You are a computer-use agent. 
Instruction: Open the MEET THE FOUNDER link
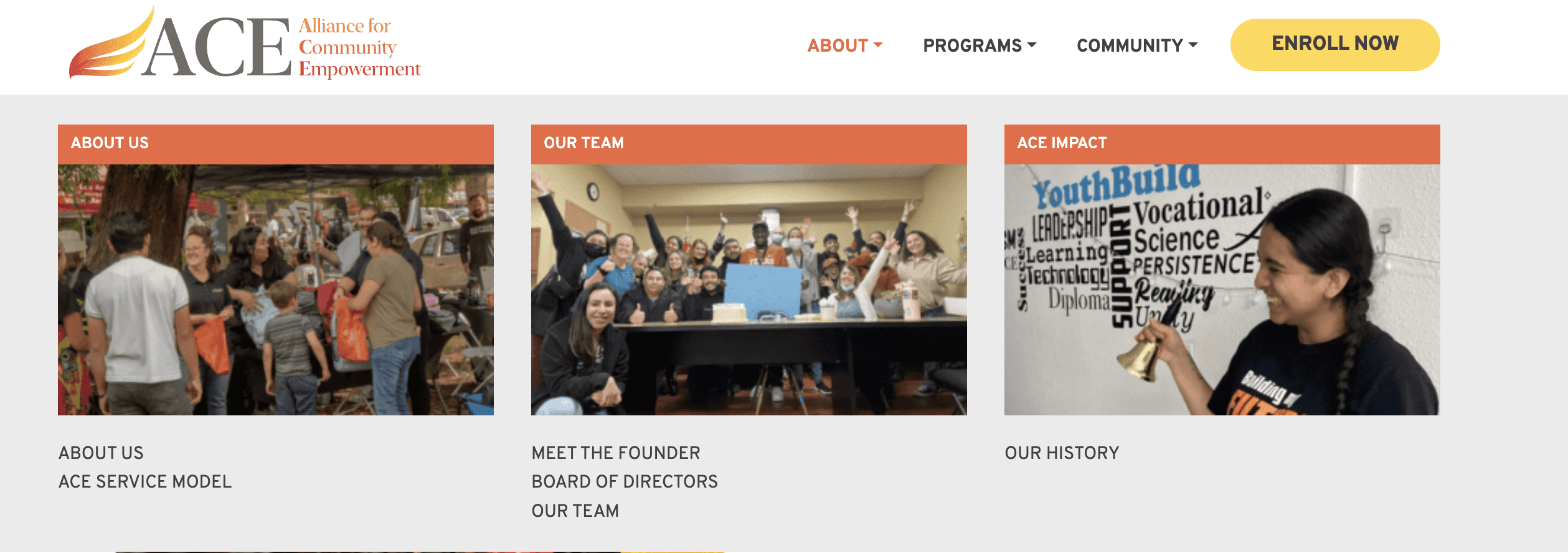coord(616,453)
